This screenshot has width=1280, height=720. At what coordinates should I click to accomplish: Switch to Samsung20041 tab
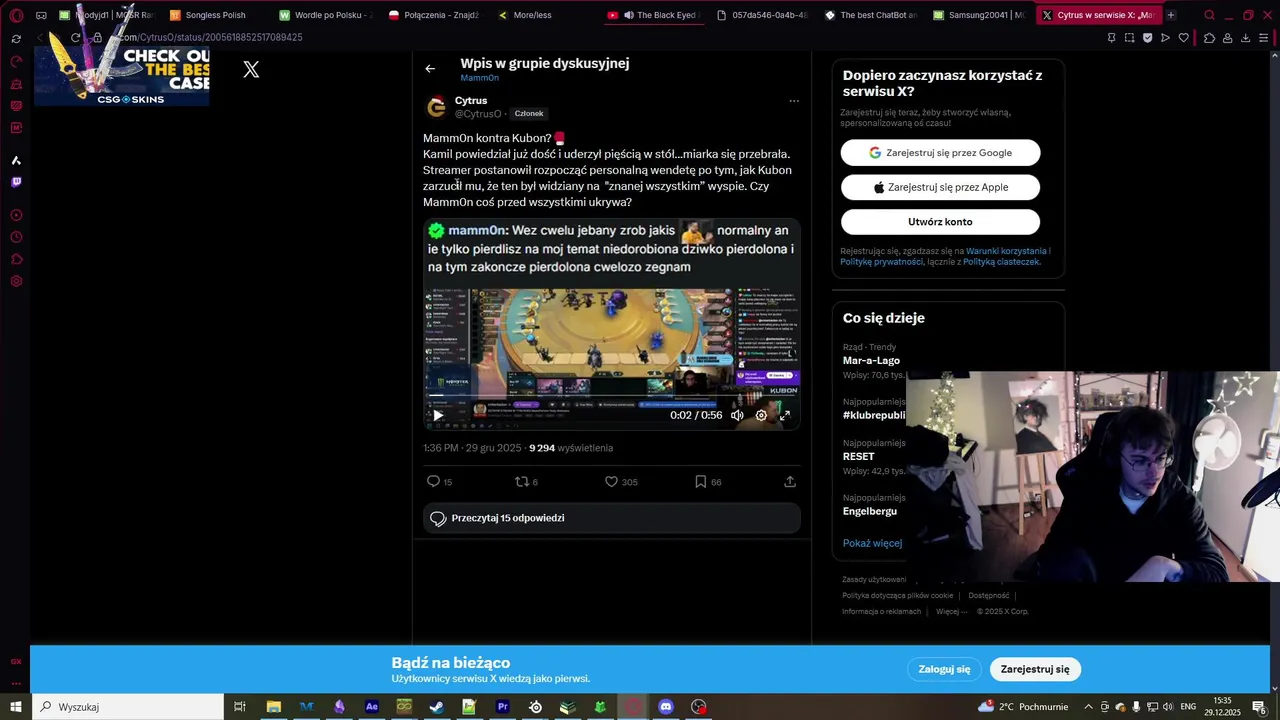pyautogui.click(x=978, y=15)
